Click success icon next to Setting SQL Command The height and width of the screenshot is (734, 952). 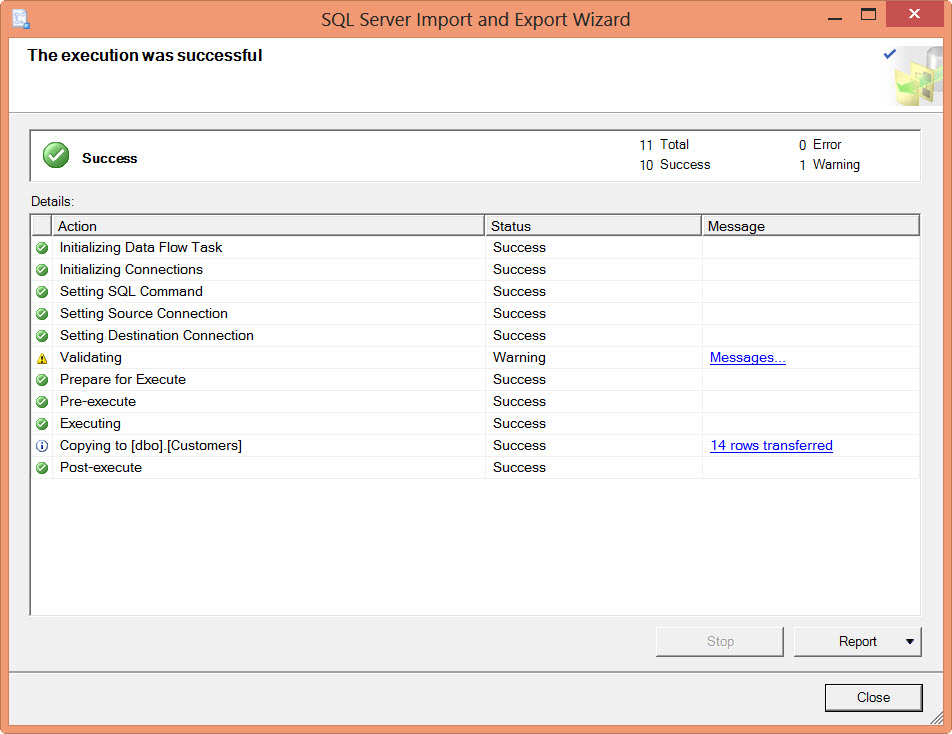42,292
